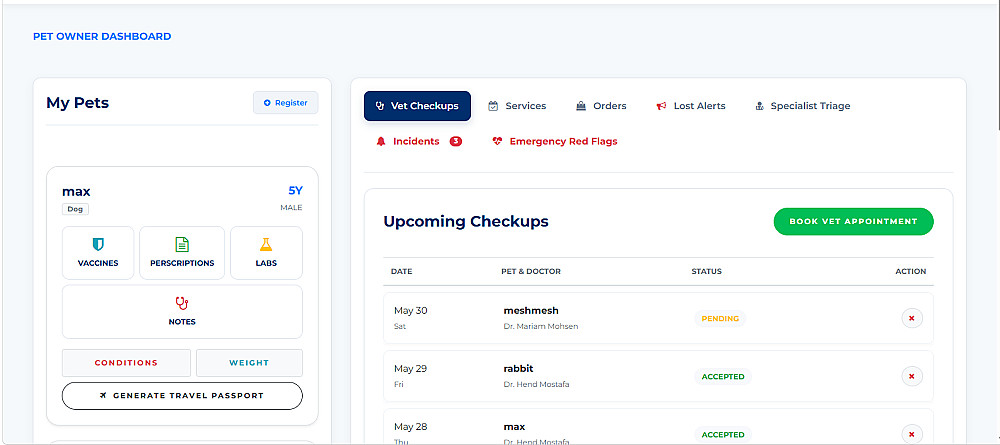Open the Labs flask icon
The image size is (1000, 445).
(x=266, y=244)
